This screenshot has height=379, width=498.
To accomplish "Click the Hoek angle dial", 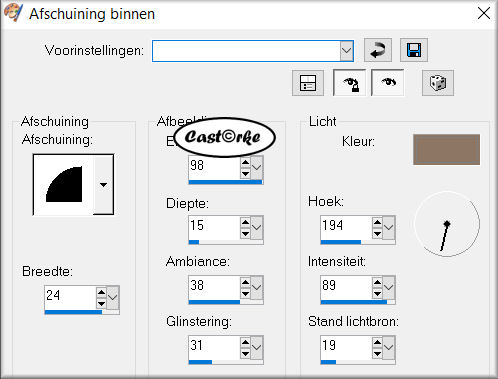I will pyautogui.click(x=447, y=224).
